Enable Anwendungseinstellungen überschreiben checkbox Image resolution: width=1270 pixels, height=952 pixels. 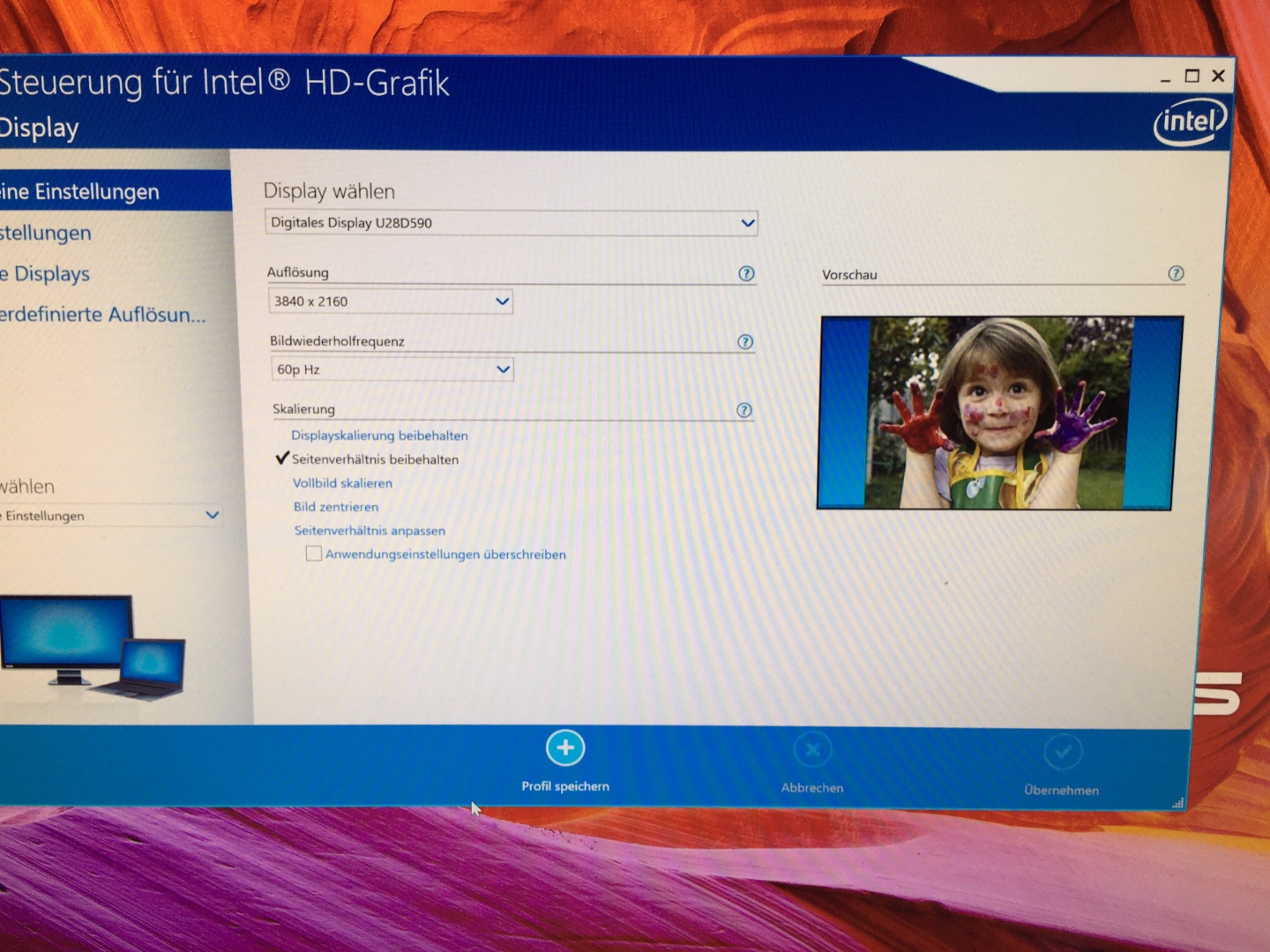tap(313, 554)
